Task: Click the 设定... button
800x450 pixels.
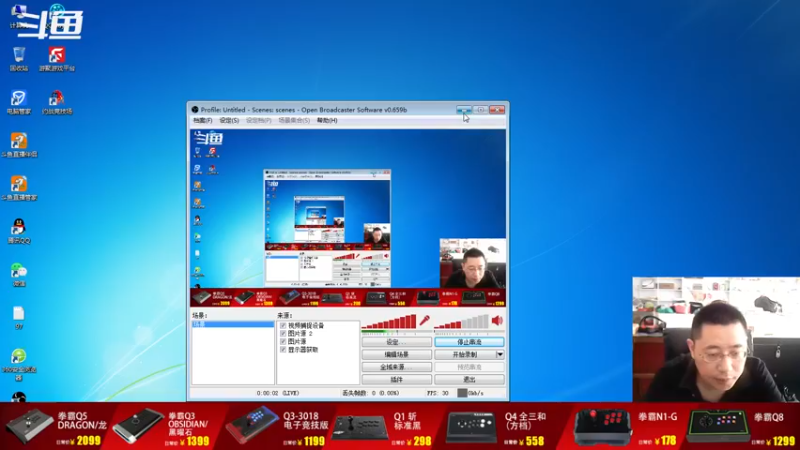Action: click(396, 342)
